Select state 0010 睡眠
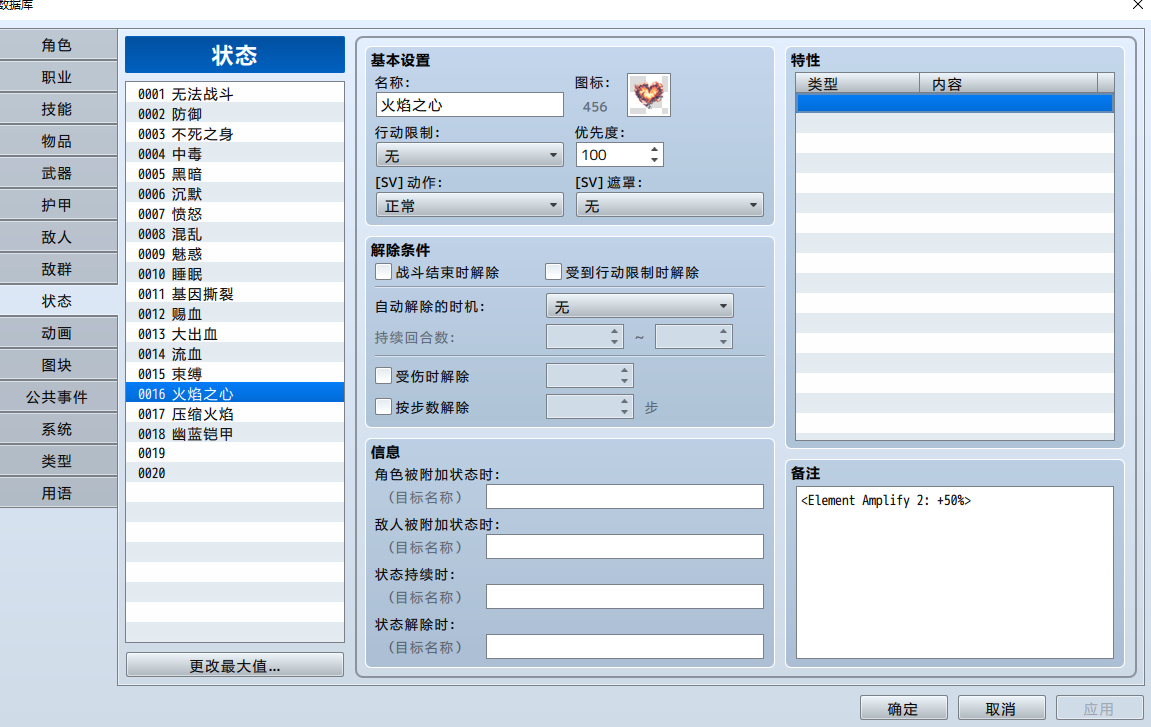The height and width of the screenshot is (727, 1151). pos(234,274)
